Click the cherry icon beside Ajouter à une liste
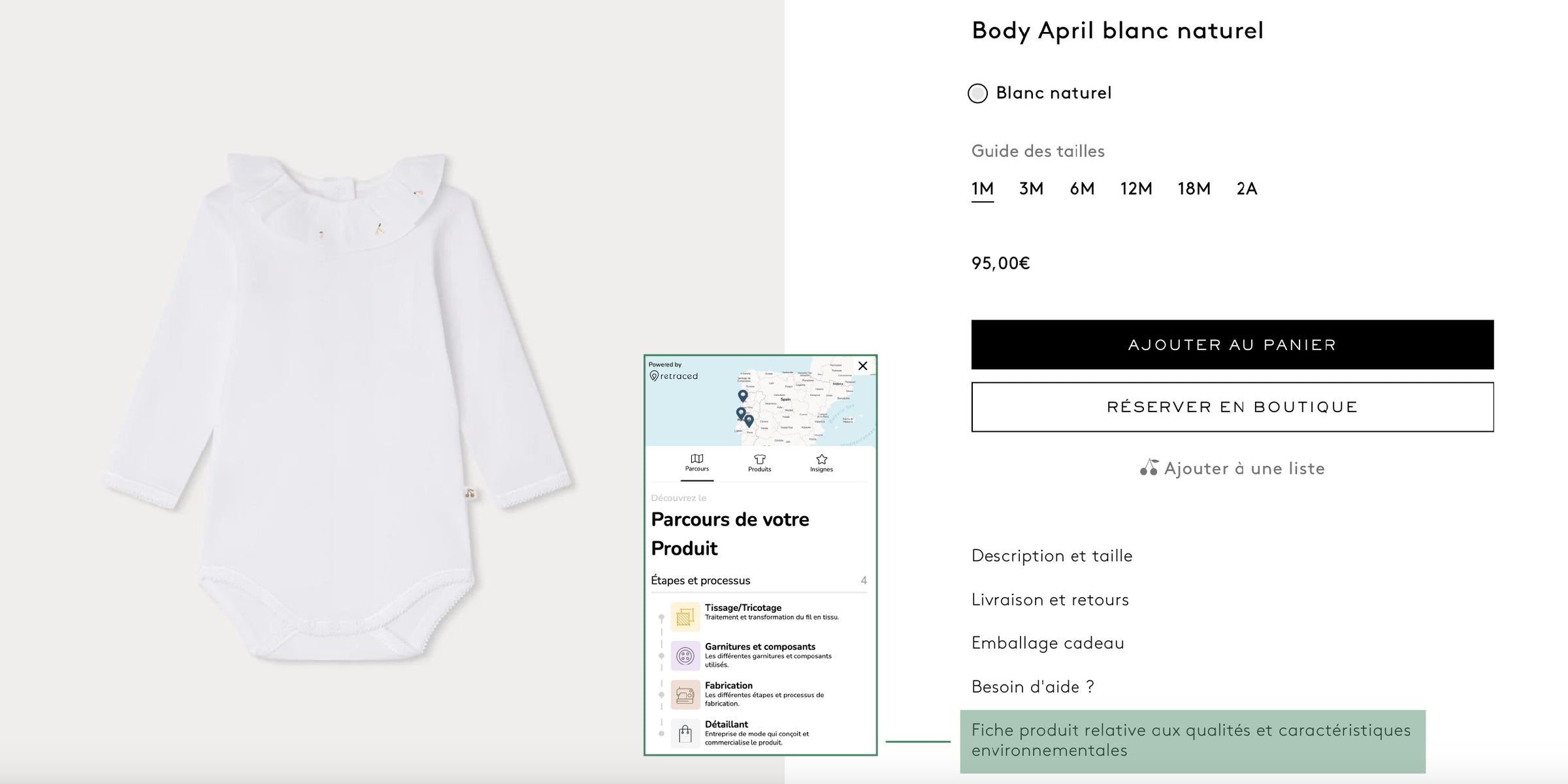1568x784 pixels. [x=1149, y=468]
